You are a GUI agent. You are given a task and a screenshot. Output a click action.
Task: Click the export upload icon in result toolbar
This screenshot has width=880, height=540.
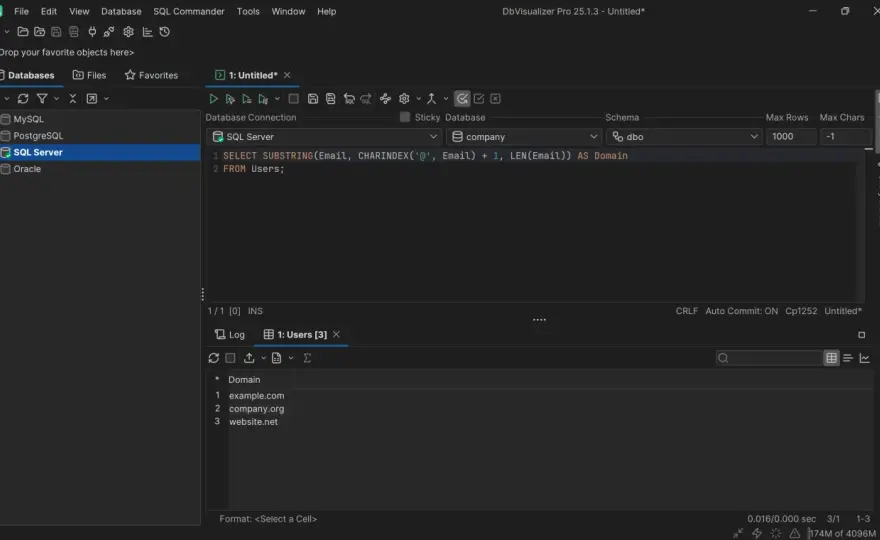[x=249, y=358]
